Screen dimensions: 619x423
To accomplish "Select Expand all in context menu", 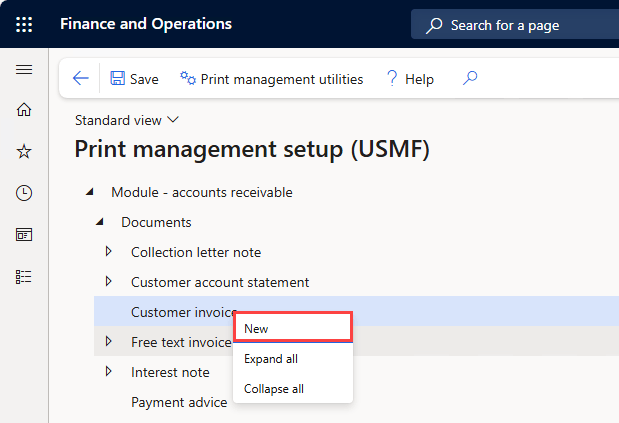I will pos(271,359).
